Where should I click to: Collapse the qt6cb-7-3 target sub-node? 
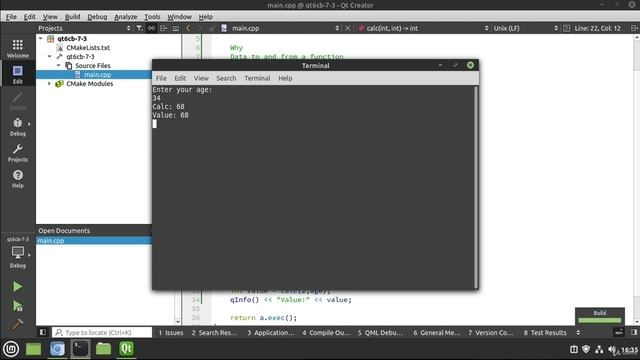(x=49, y=56)
